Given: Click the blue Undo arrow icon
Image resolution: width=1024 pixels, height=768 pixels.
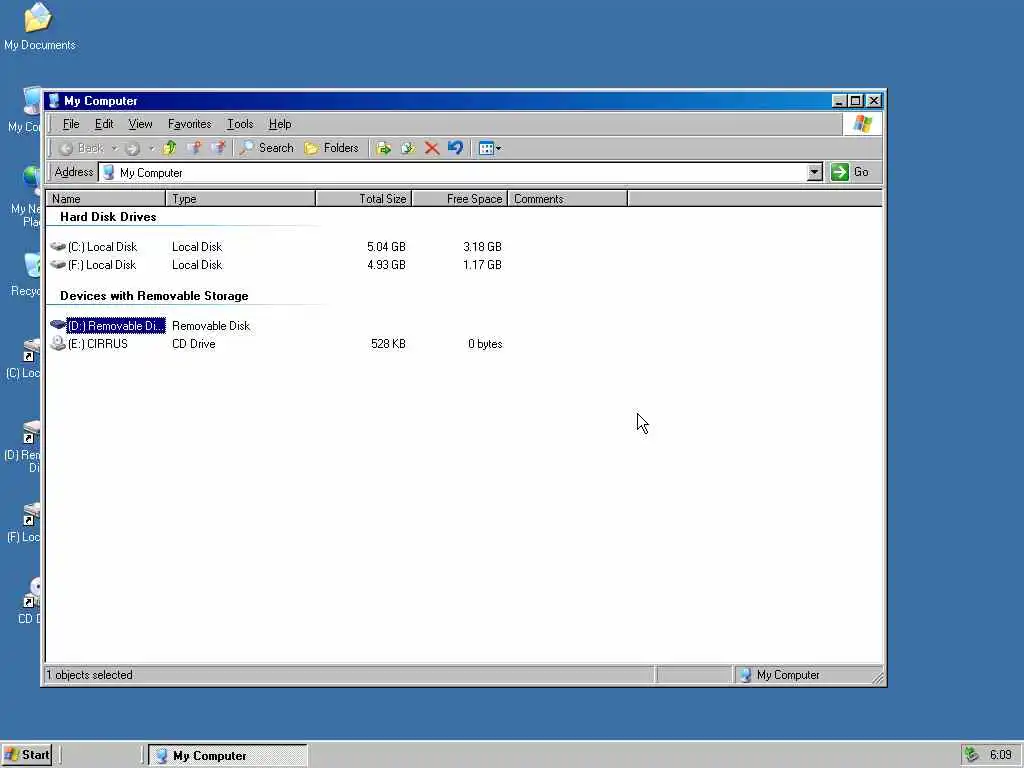Looking at the screenshot, I should point(455,148).
